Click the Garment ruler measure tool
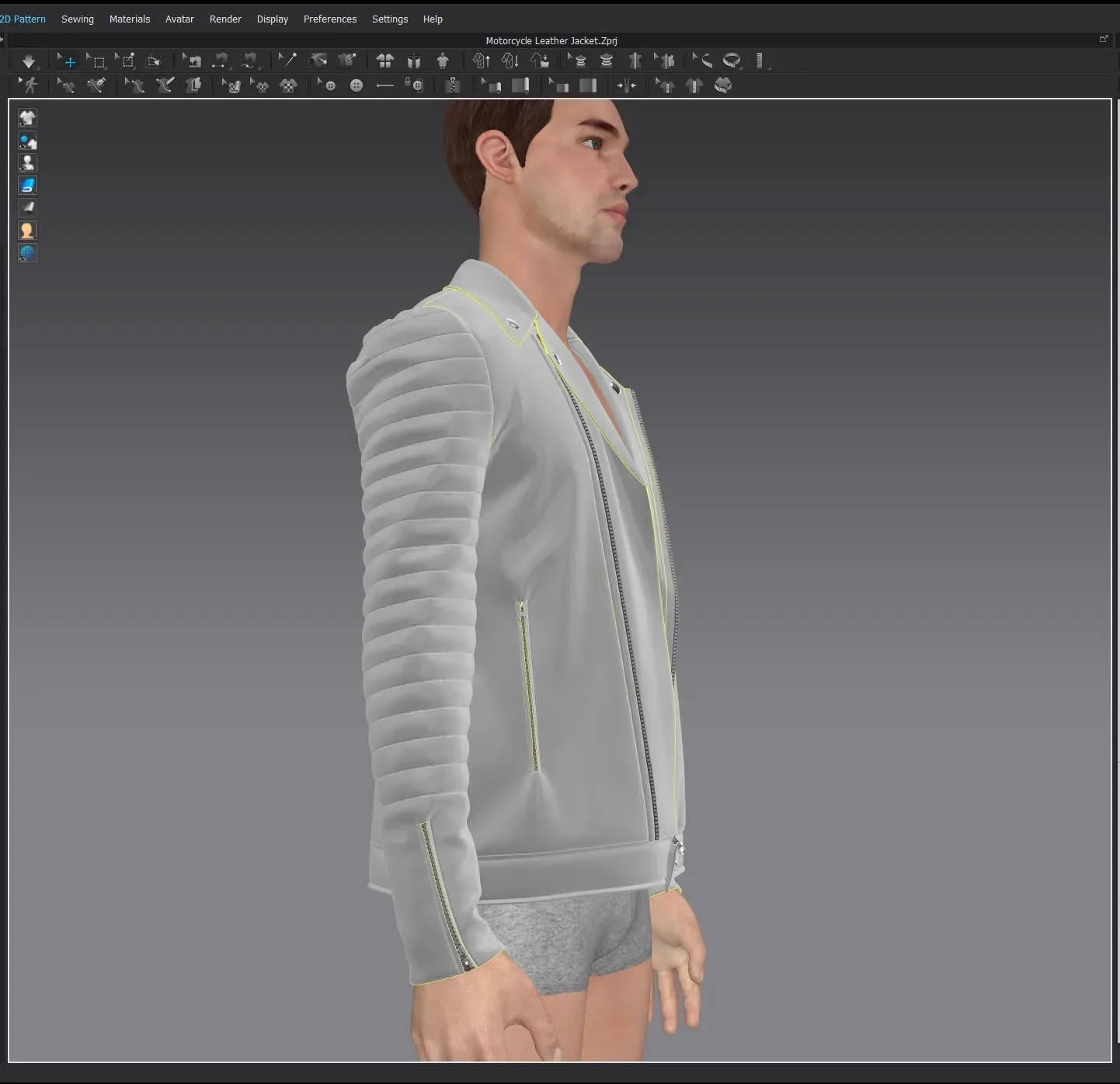 pyautogui.click(x=694, y=85)
